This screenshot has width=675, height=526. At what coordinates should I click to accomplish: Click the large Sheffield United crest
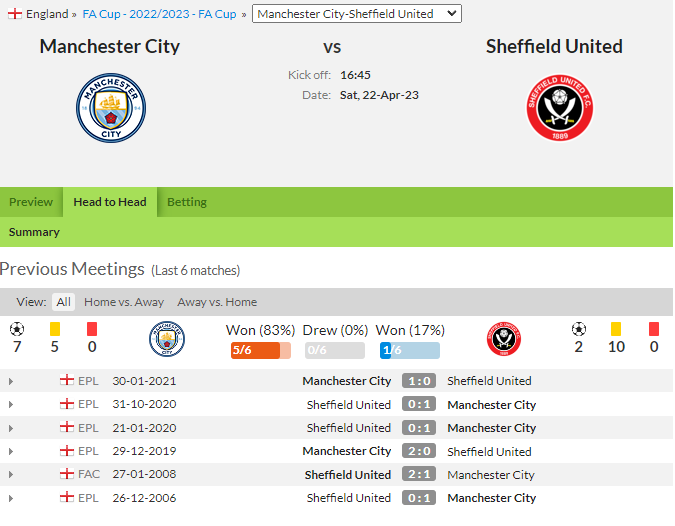(560, 108)
